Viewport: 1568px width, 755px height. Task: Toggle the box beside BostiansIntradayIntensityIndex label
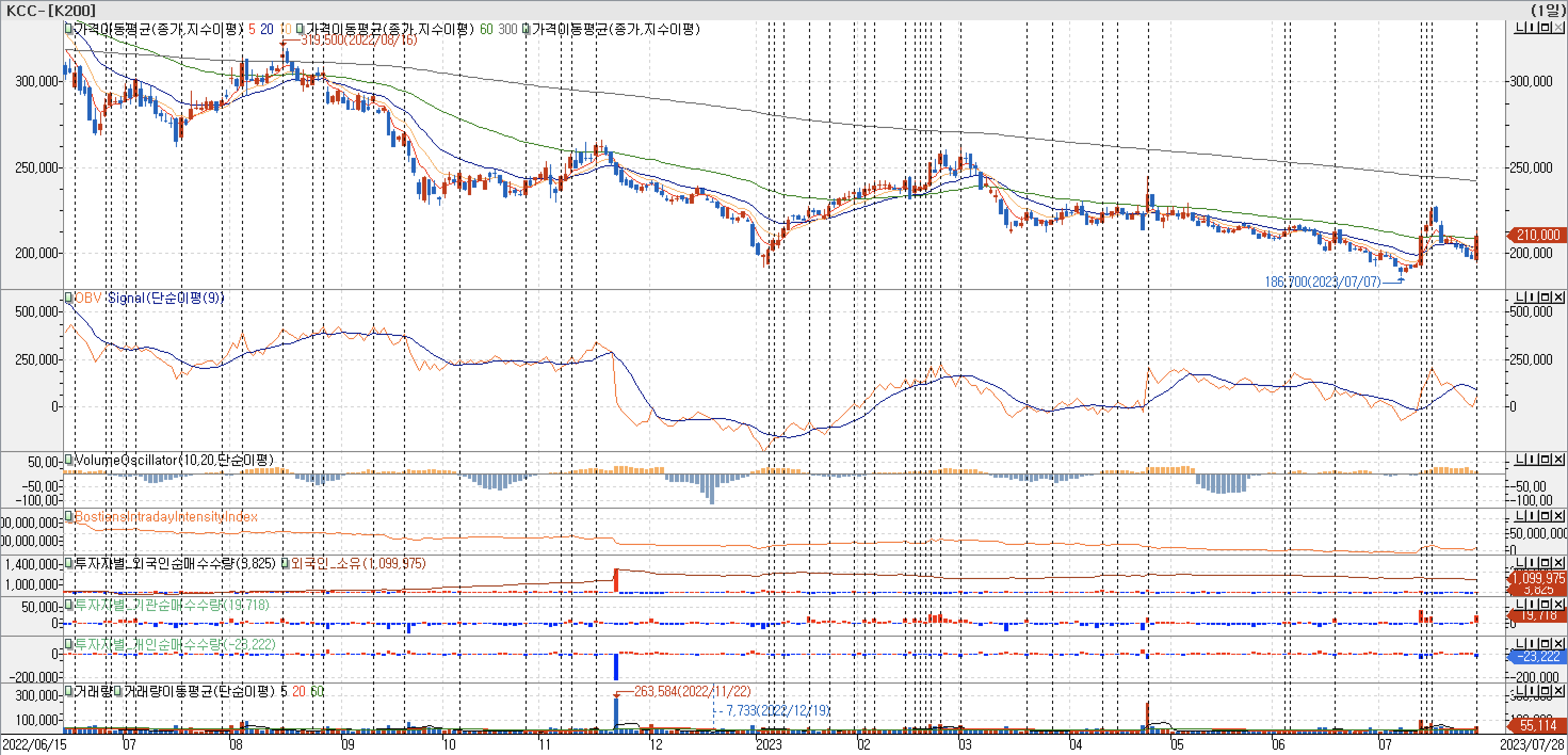coord(69,516)
